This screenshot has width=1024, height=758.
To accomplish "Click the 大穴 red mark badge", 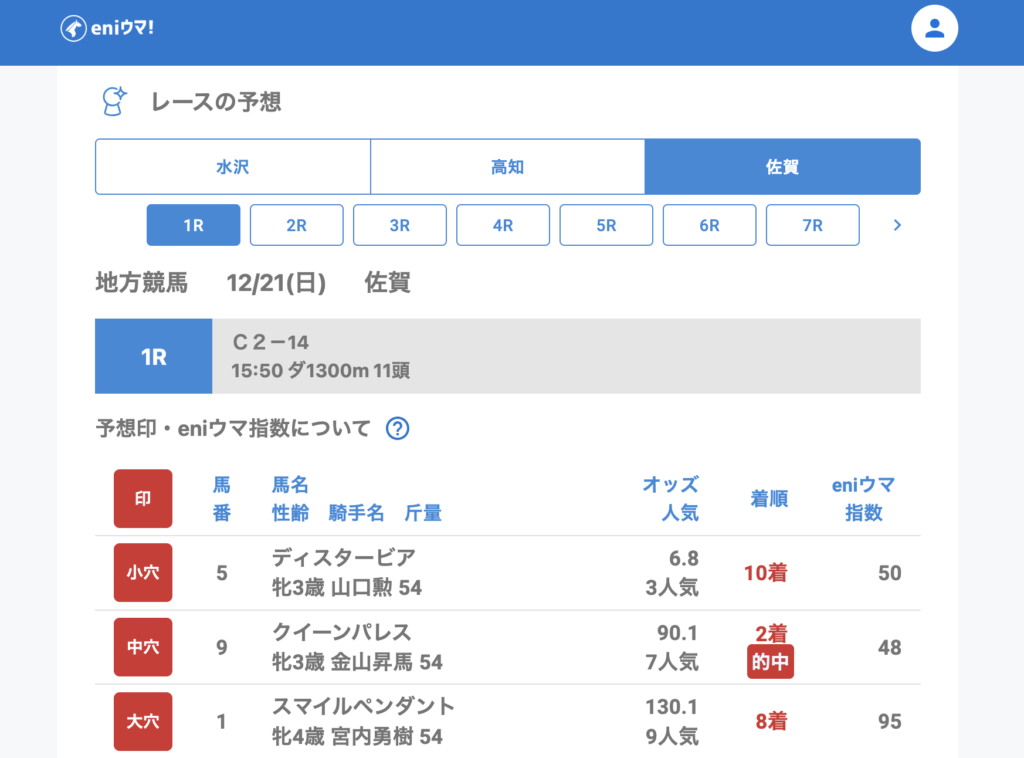I will (x=143, y=721).
